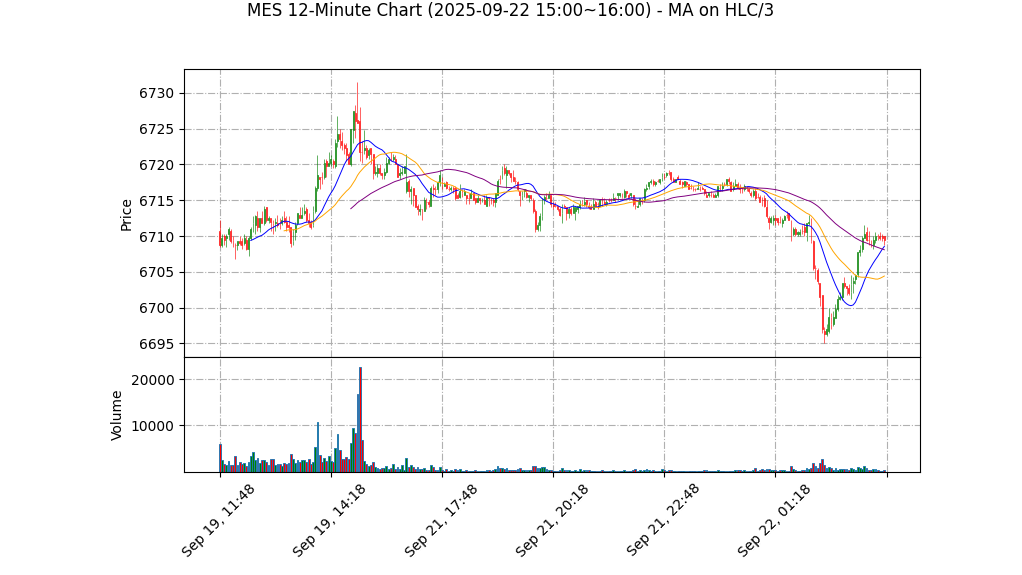Viewport: 1022px width, 575px height.
Task: Click the 'Sep 19, 14:18' time label
Action: [328, 520]
